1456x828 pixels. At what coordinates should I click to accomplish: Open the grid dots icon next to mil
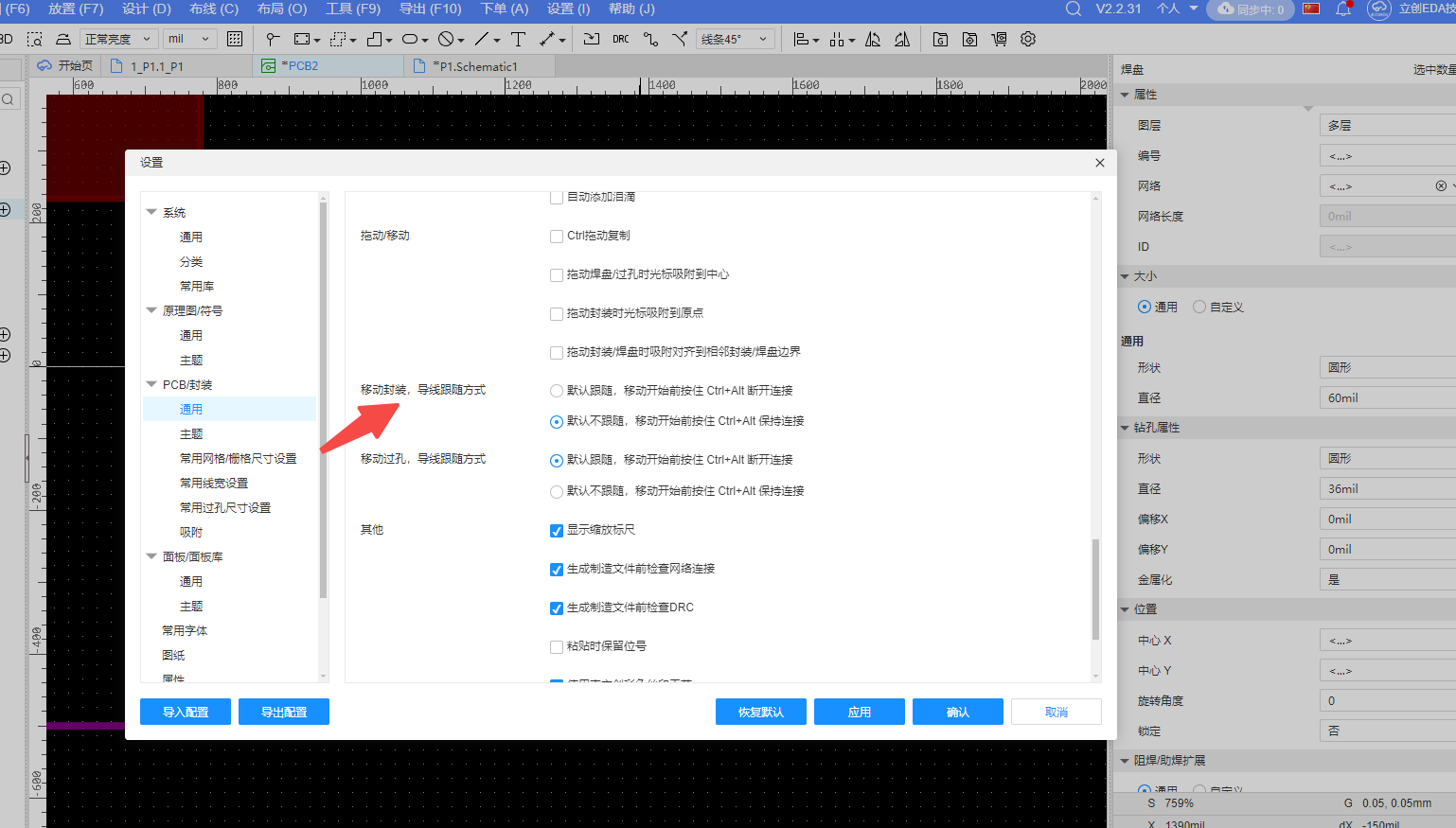(235, 39)
